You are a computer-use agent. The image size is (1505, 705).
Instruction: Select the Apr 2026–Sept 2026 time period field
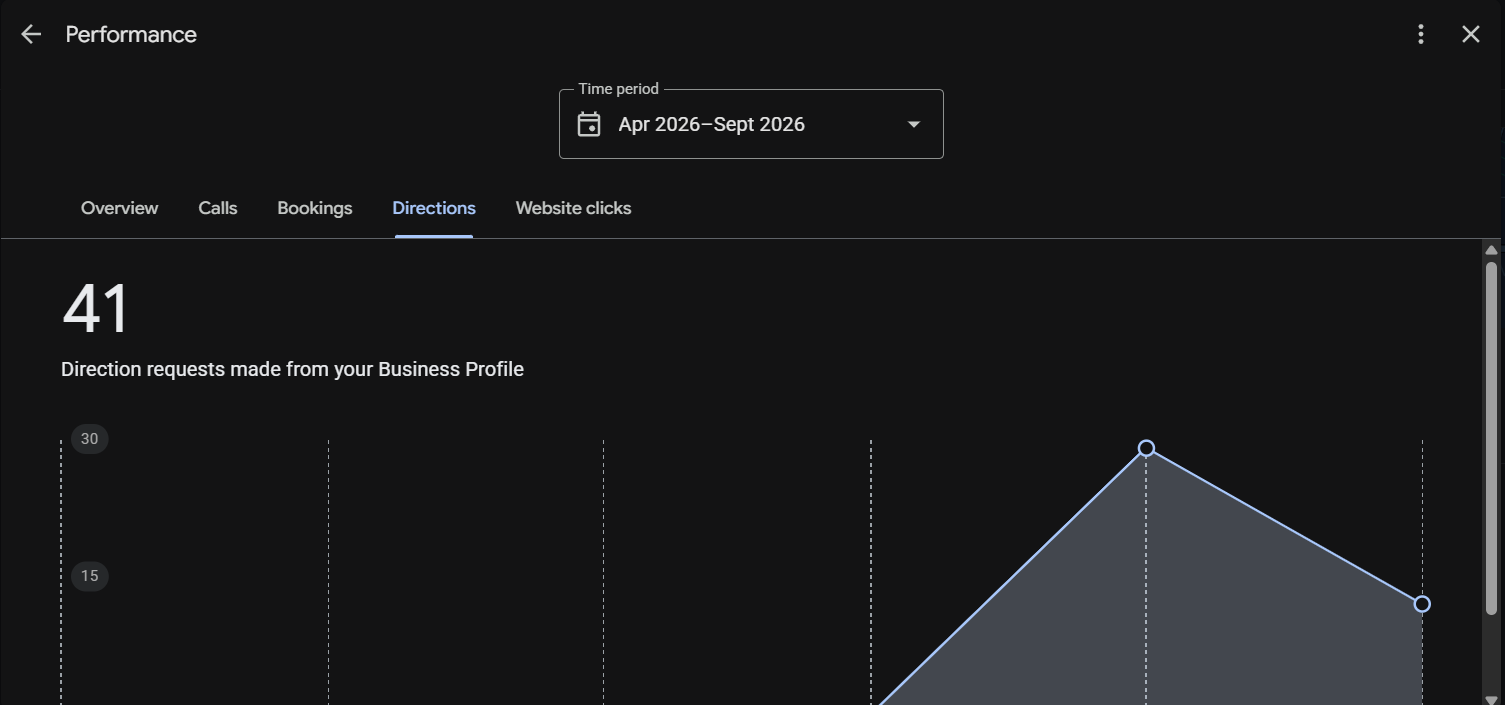[x=751, y=124]
